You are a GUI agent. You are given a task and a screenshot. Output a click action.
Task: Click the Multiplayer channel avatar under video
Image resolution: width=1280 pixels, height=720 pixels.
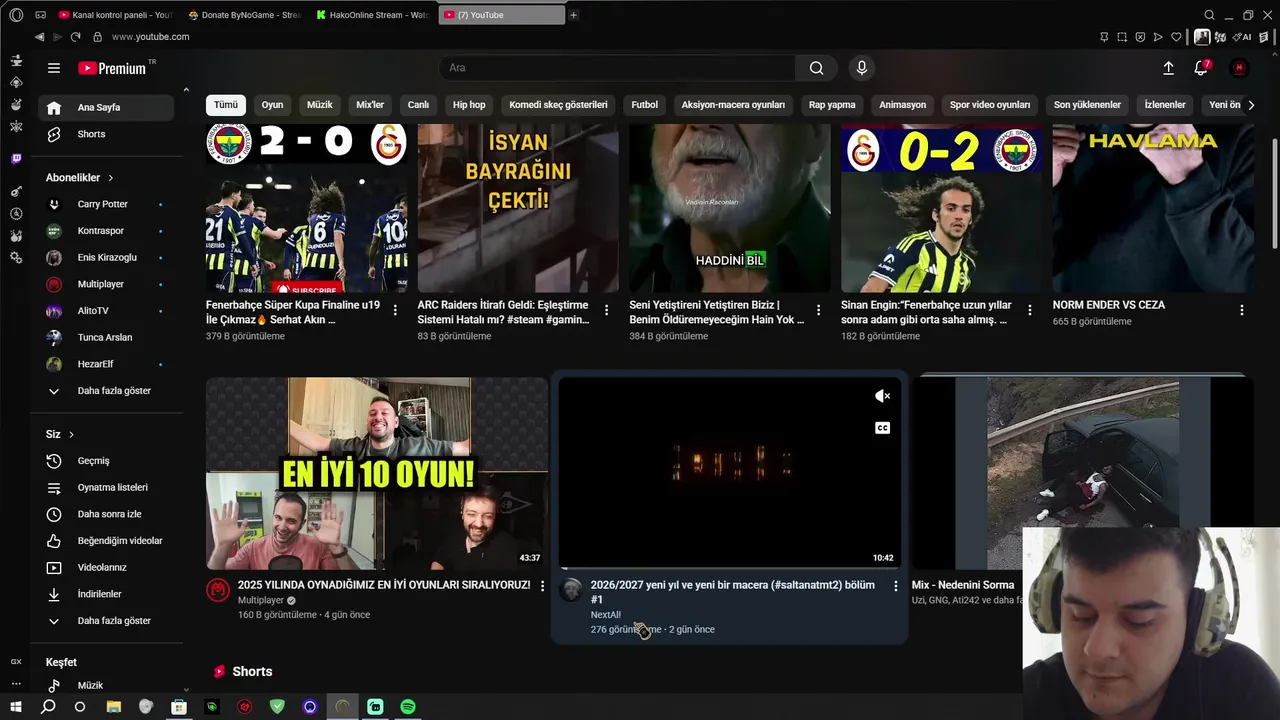tap(218, 590)
